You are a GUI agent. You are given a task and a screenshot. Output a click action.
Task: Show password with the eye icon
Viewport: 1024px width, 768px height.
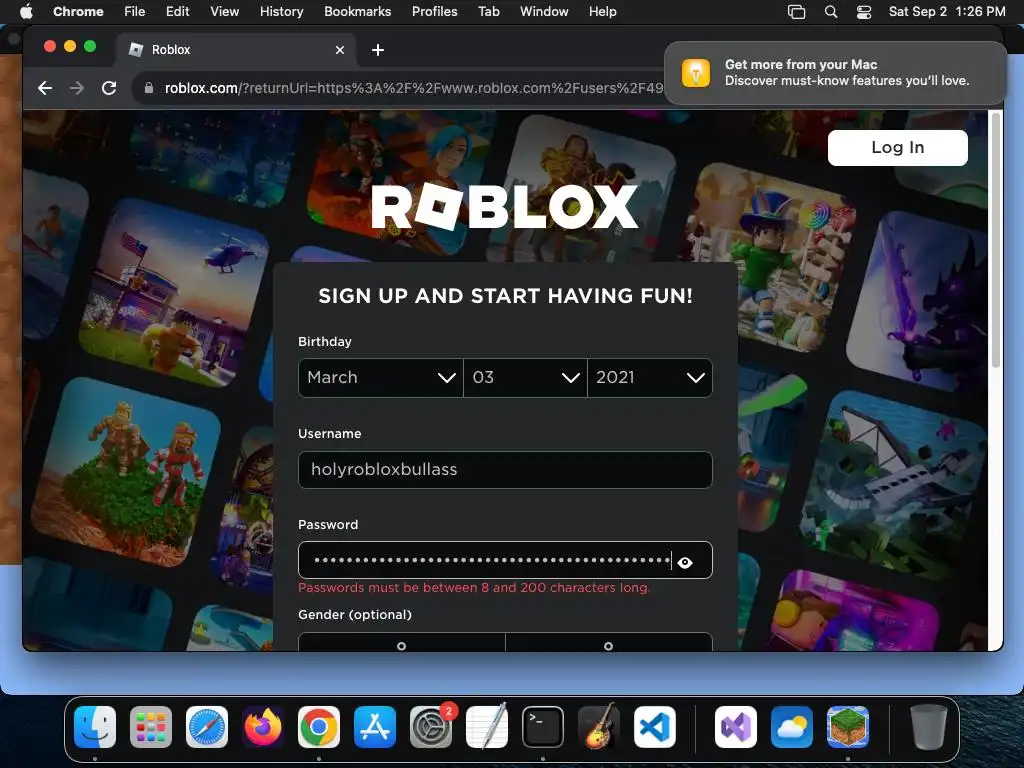pos(684,562)
